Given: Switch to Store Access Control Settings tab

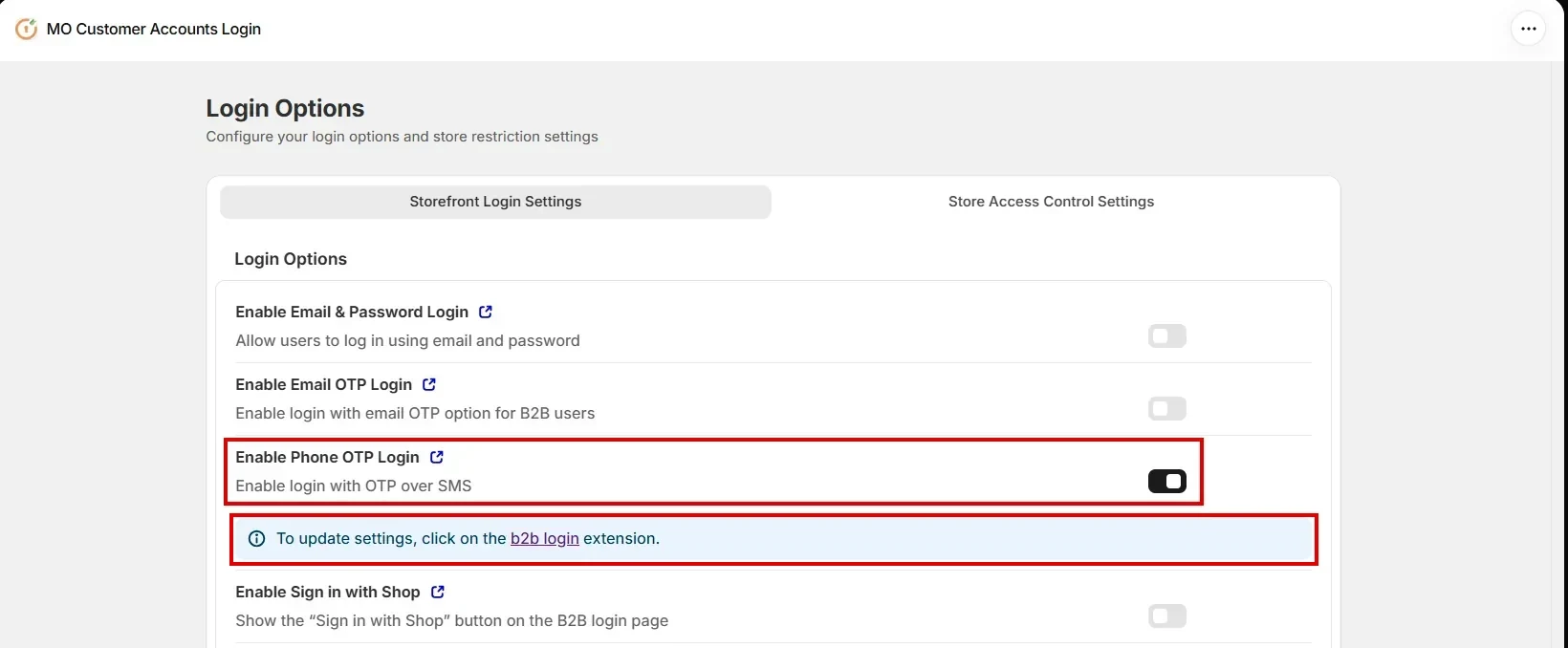Looking at the screenshot, I should (1051, 202).
